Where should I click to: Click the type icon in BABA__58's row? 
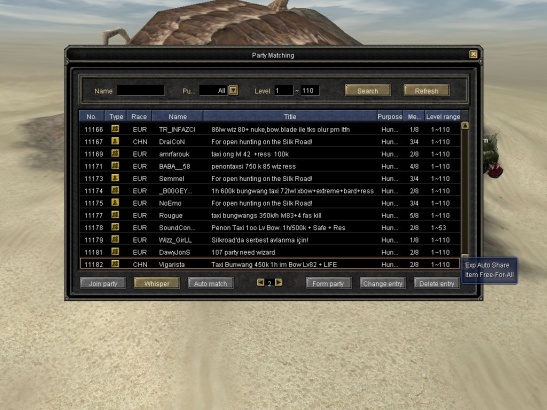click(x=115, y=166)
